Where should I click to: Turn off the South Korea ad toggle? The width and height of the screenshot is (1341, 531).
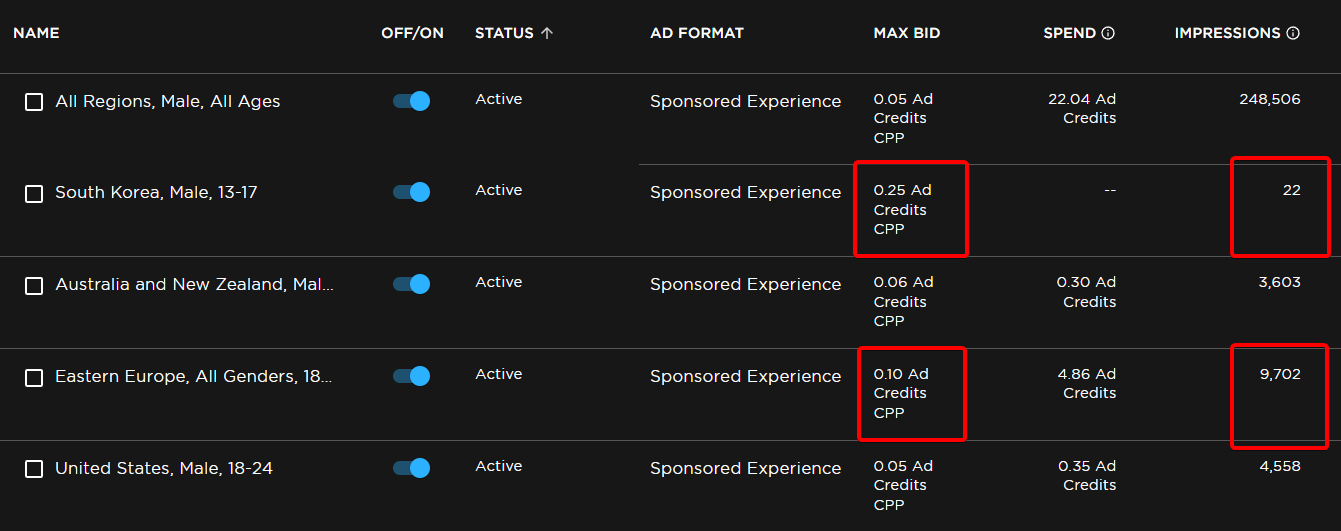click(x=411, y=192)
